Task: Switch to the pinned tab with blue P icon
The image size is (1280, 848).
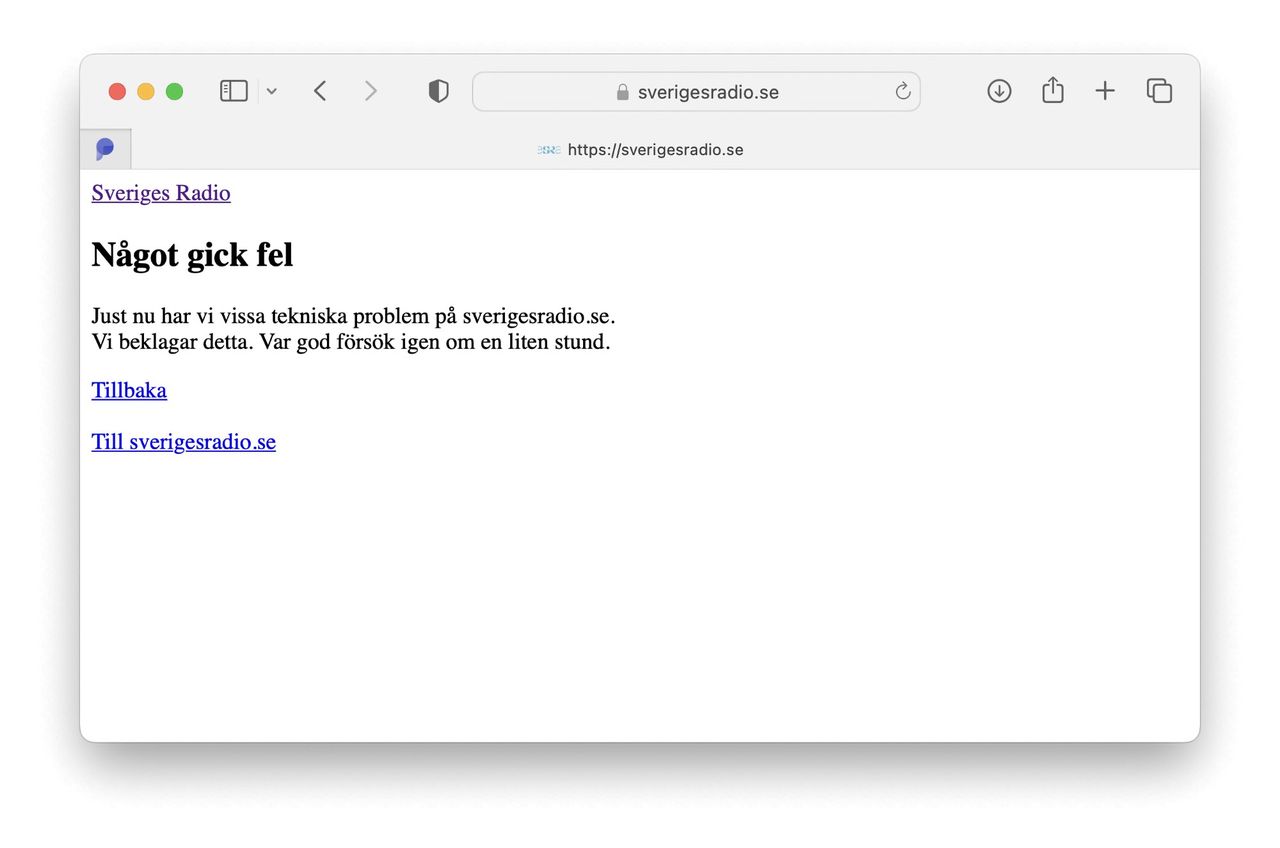Action: tap(105, 149)
